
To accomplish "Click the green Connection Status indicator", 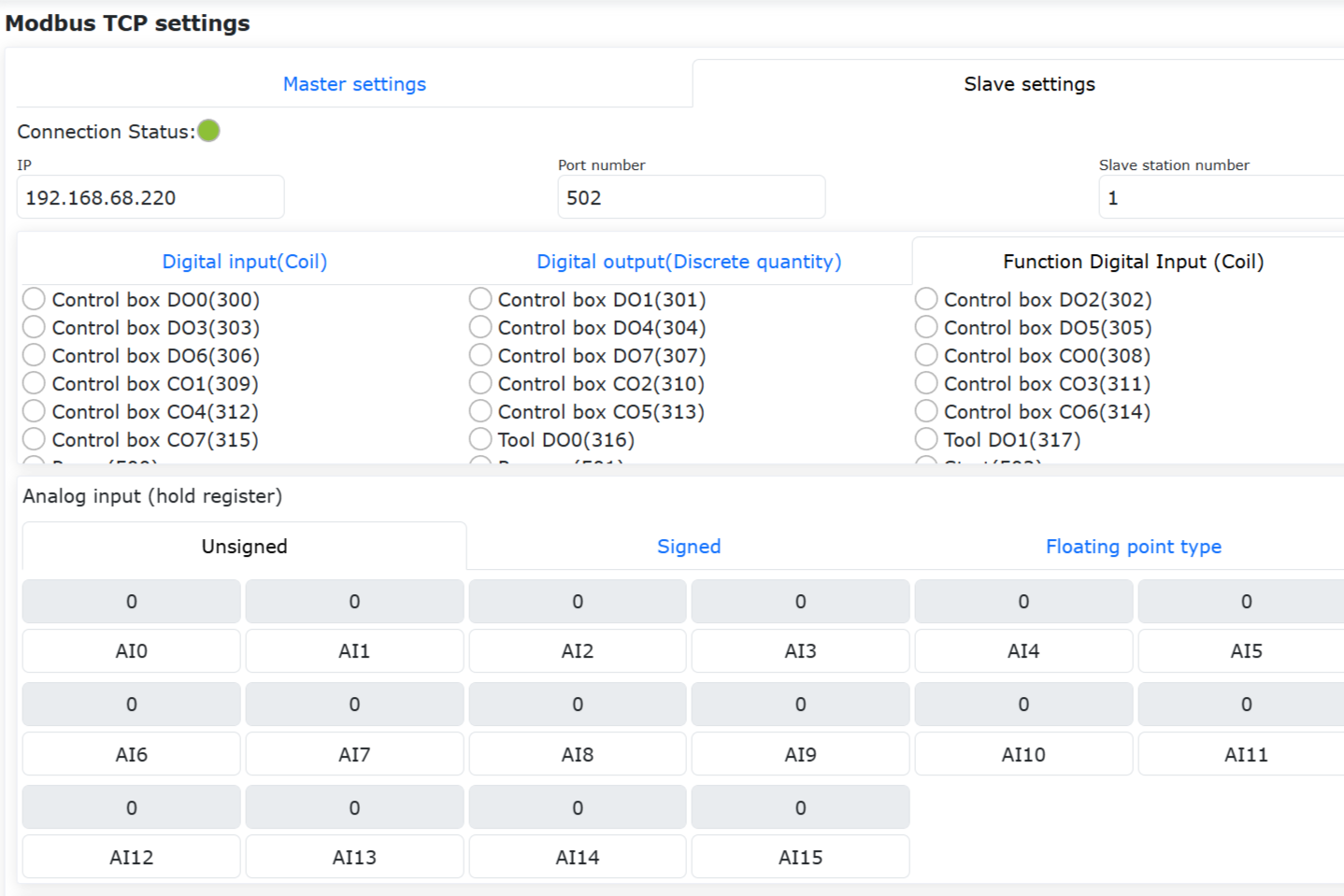I will (208, 131).
